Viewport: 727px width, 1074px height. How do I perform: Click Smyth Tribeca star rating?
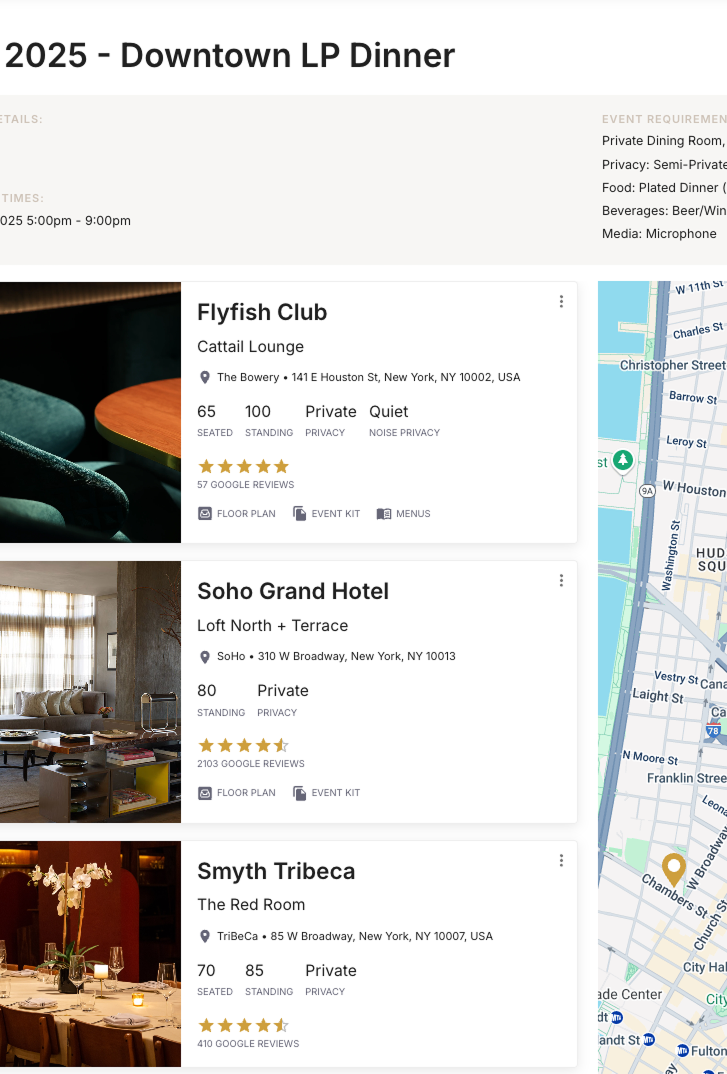click(x=243, y=1026)
